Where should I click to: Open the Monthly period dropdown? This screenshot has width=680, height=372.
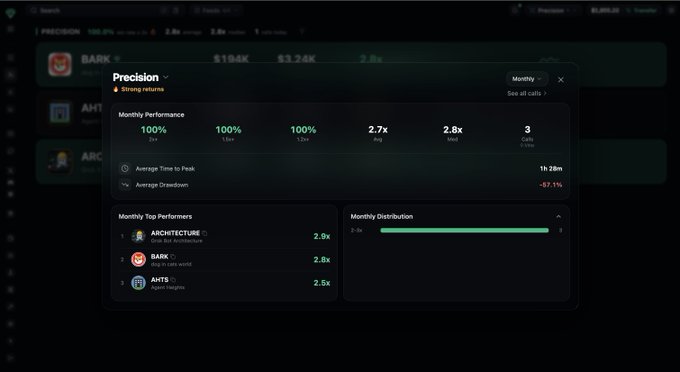click(x=526, y=79)
